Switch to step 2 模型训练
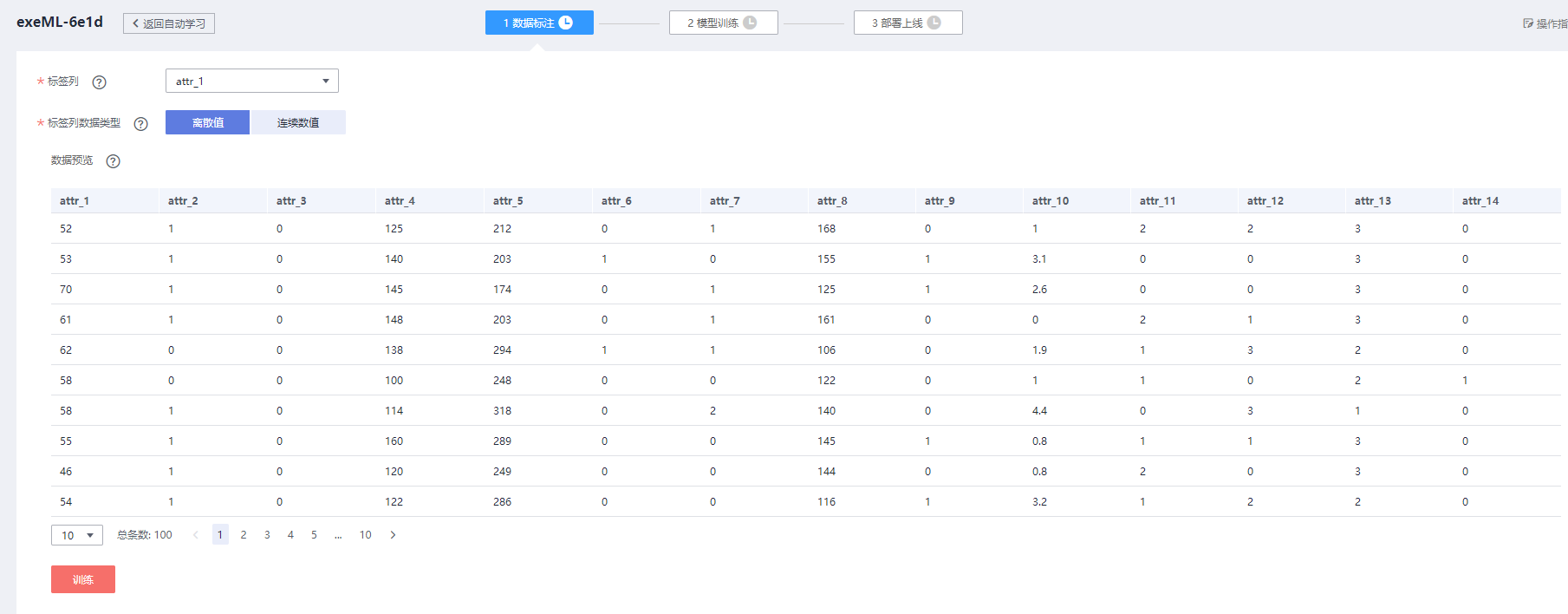Viewport: 1568px width, 614px height. pyautogui.click(x=723, y=23)
